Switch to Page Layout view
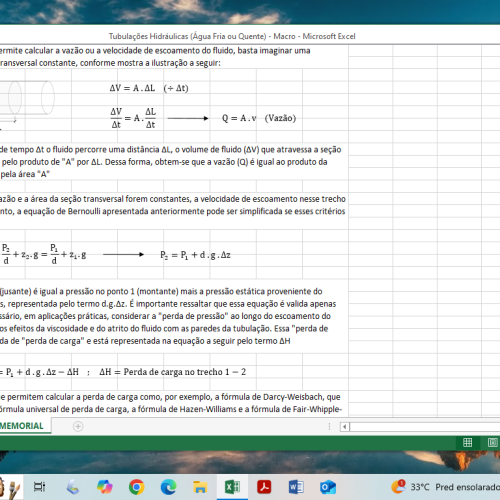The width and height of the screenshot is (500, 500). pyautogui.click(x=493, y=442)
